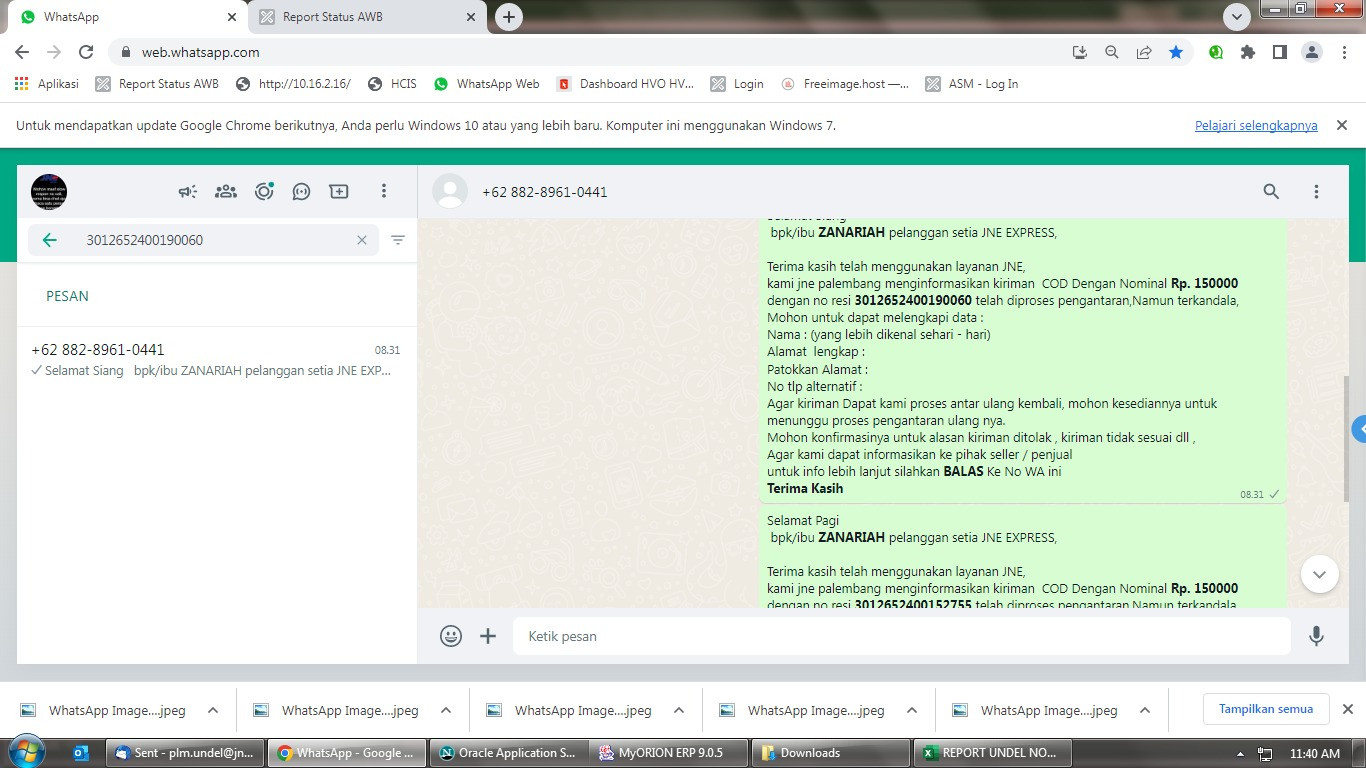Click the Pelajari selengkapnya link
Screen dimensions: 1366x768
[x=1256, y=126]
